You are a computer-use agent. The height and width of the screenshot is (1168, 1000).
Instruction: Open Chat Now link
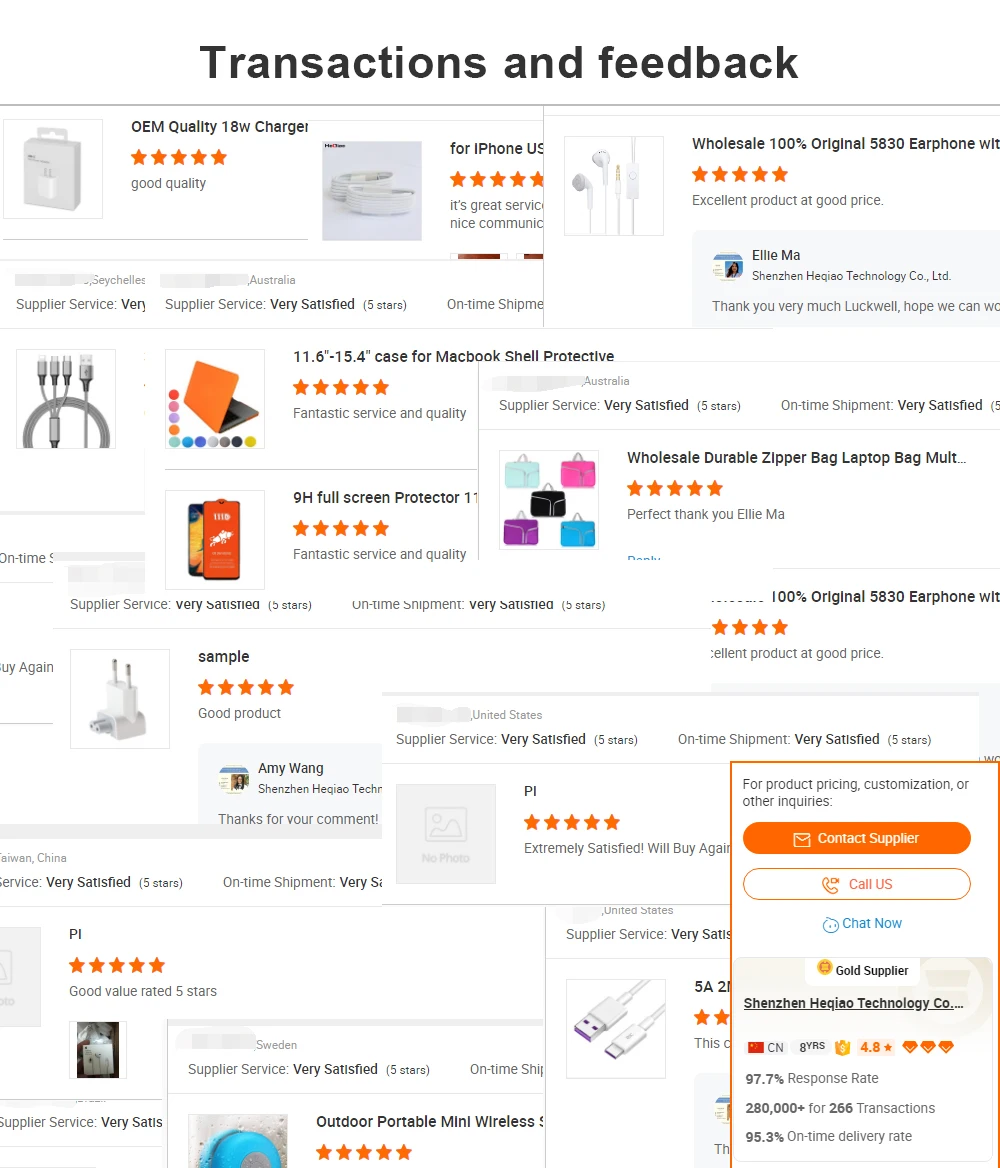pyautogui.click(x=871, y=924)
